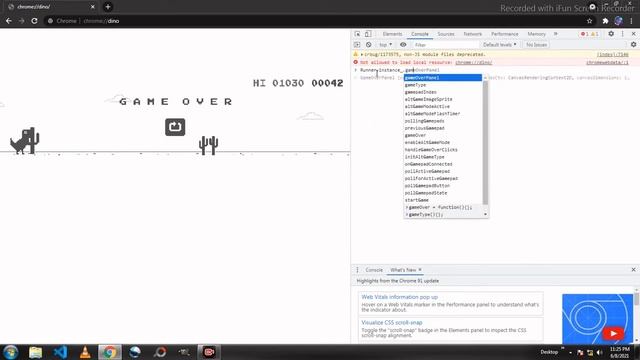Open DevTools customize three-dot menu
This screenshot has height=360, width=640.
(622, 34)
